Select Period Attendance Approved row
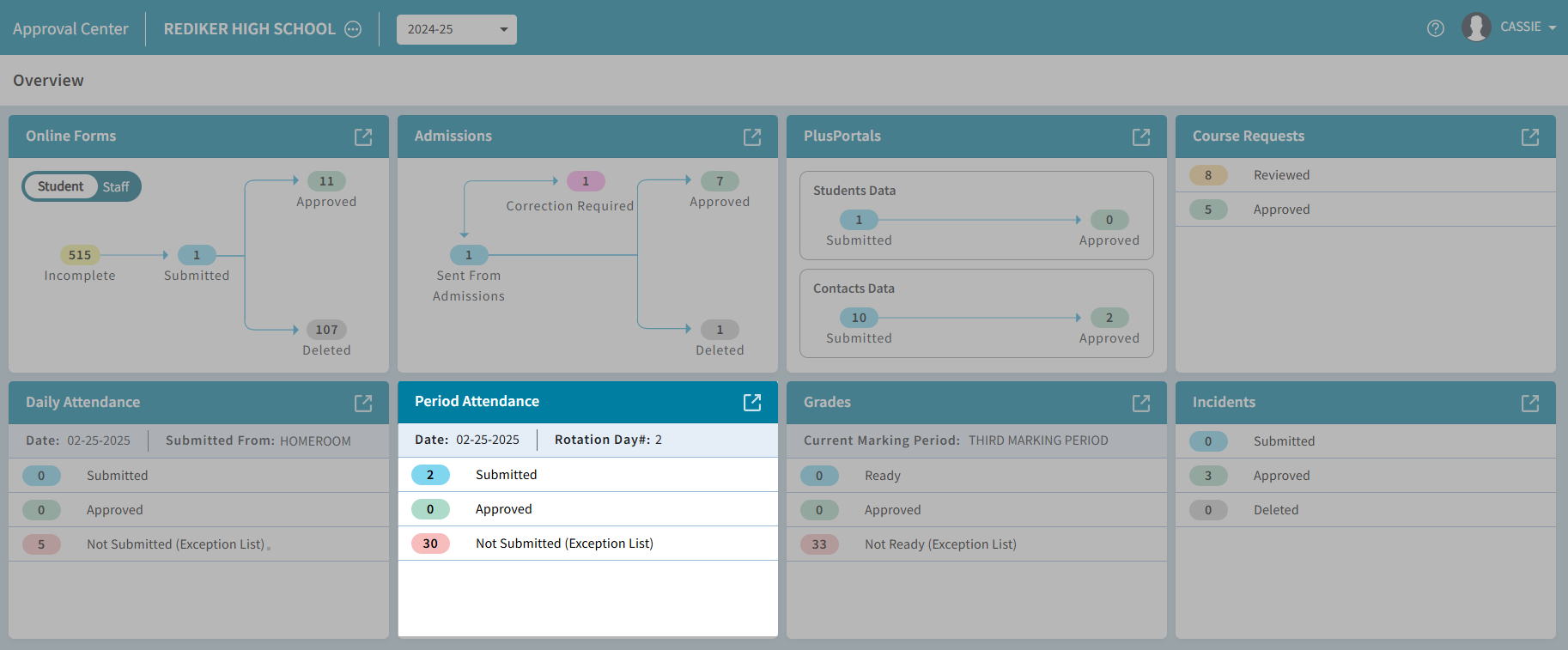Viewport: 1568px width, 650px height. pos(587,509)
